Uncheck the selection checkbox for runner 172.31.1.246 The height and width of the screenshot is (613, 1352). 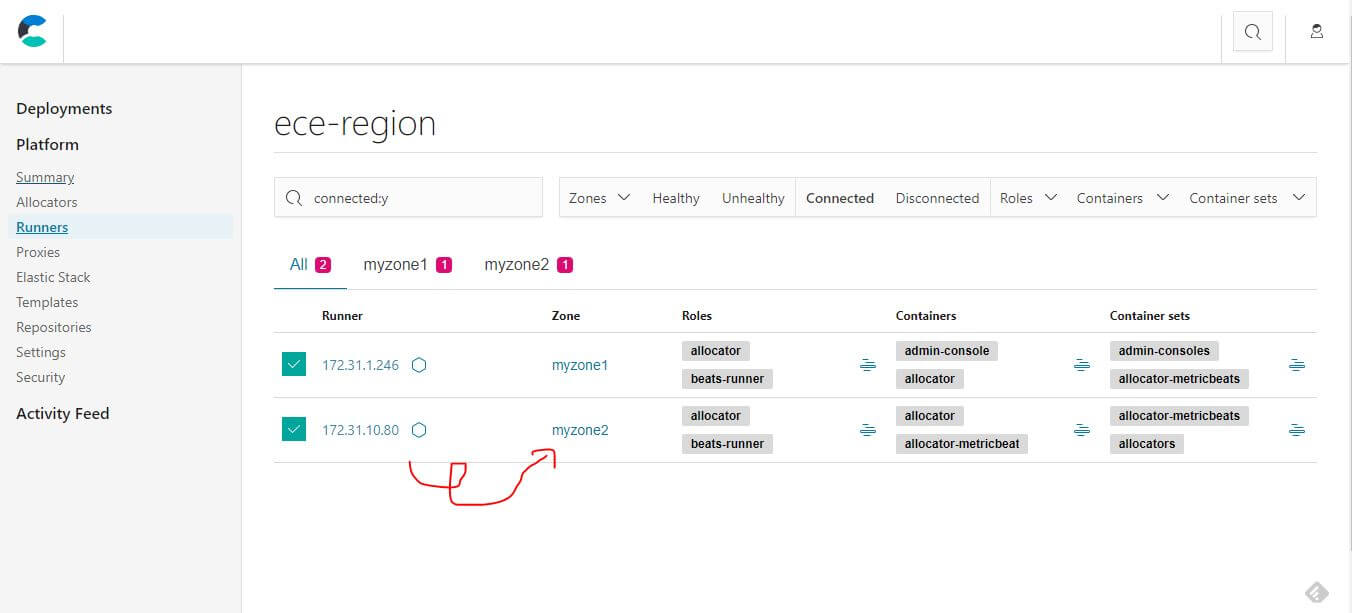click(x=293, y=364)
